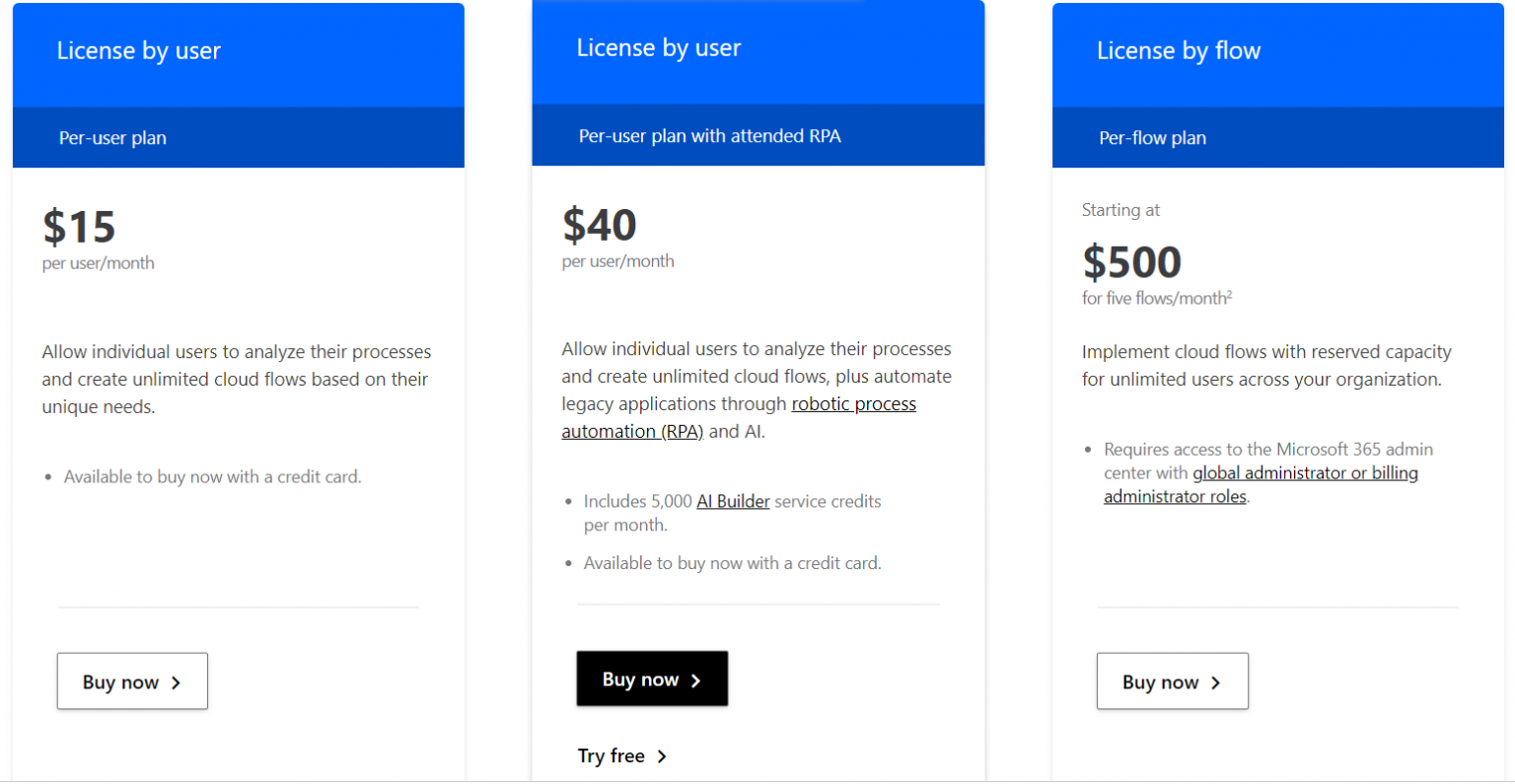Click the first License by user card title

[138, 50]
